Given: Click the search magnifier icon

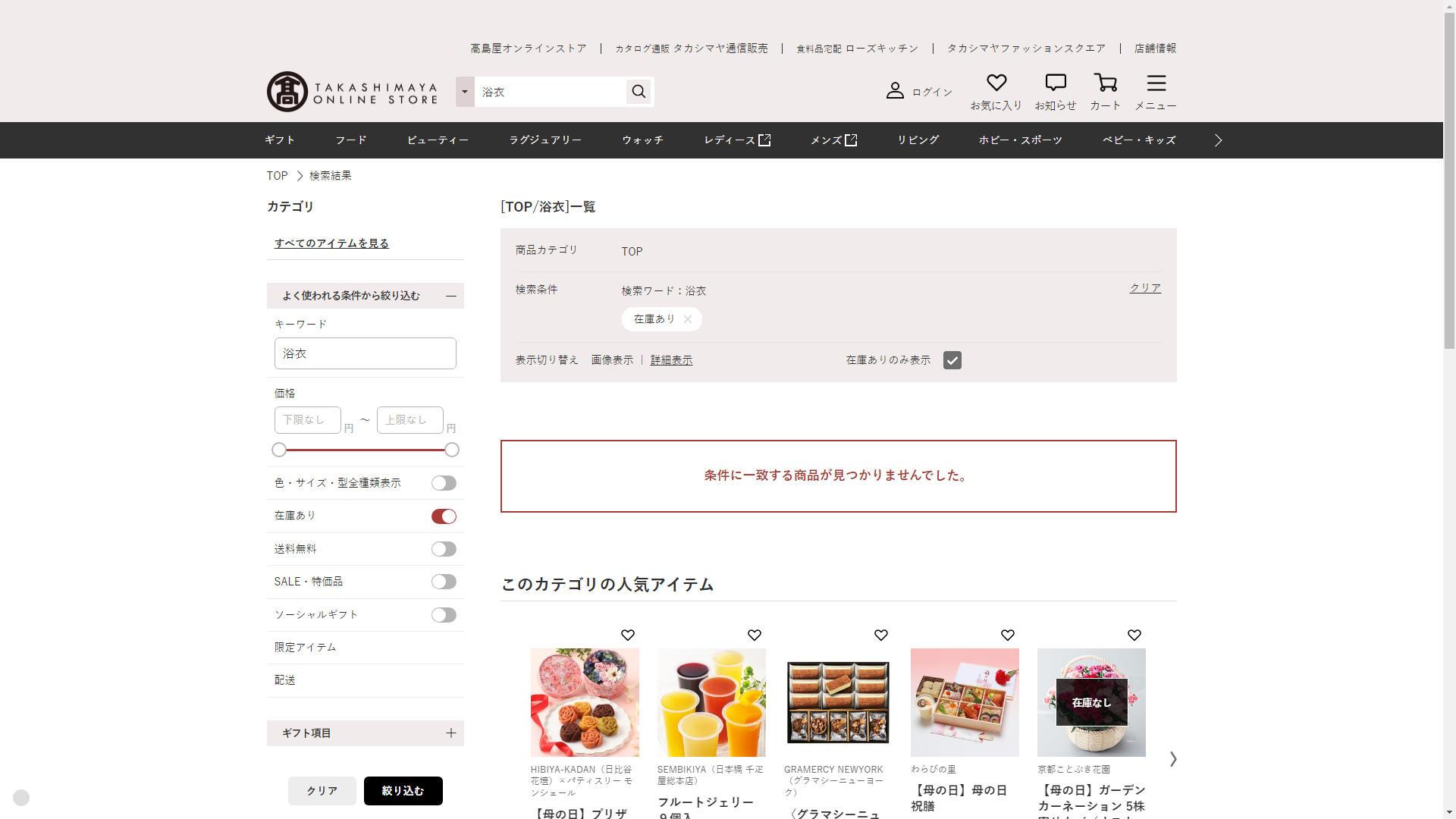Looking at the screenshot, I should coord(639,92).
